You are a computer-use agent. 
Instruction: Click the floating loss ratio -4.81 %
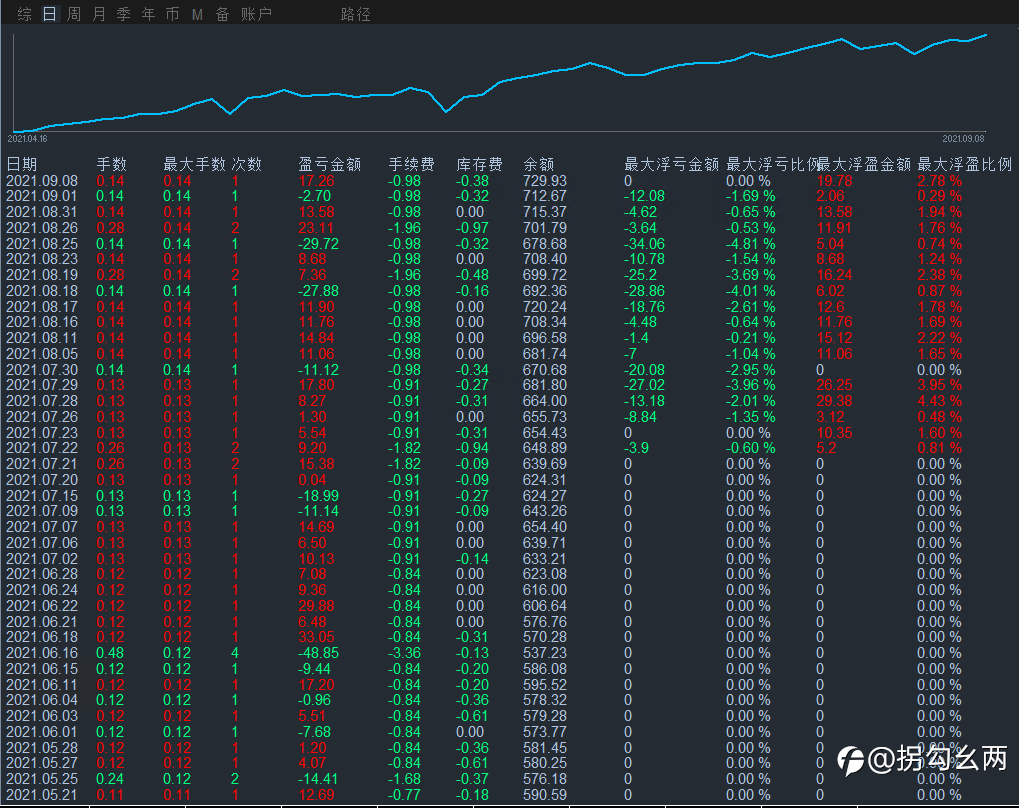[751, 244]
